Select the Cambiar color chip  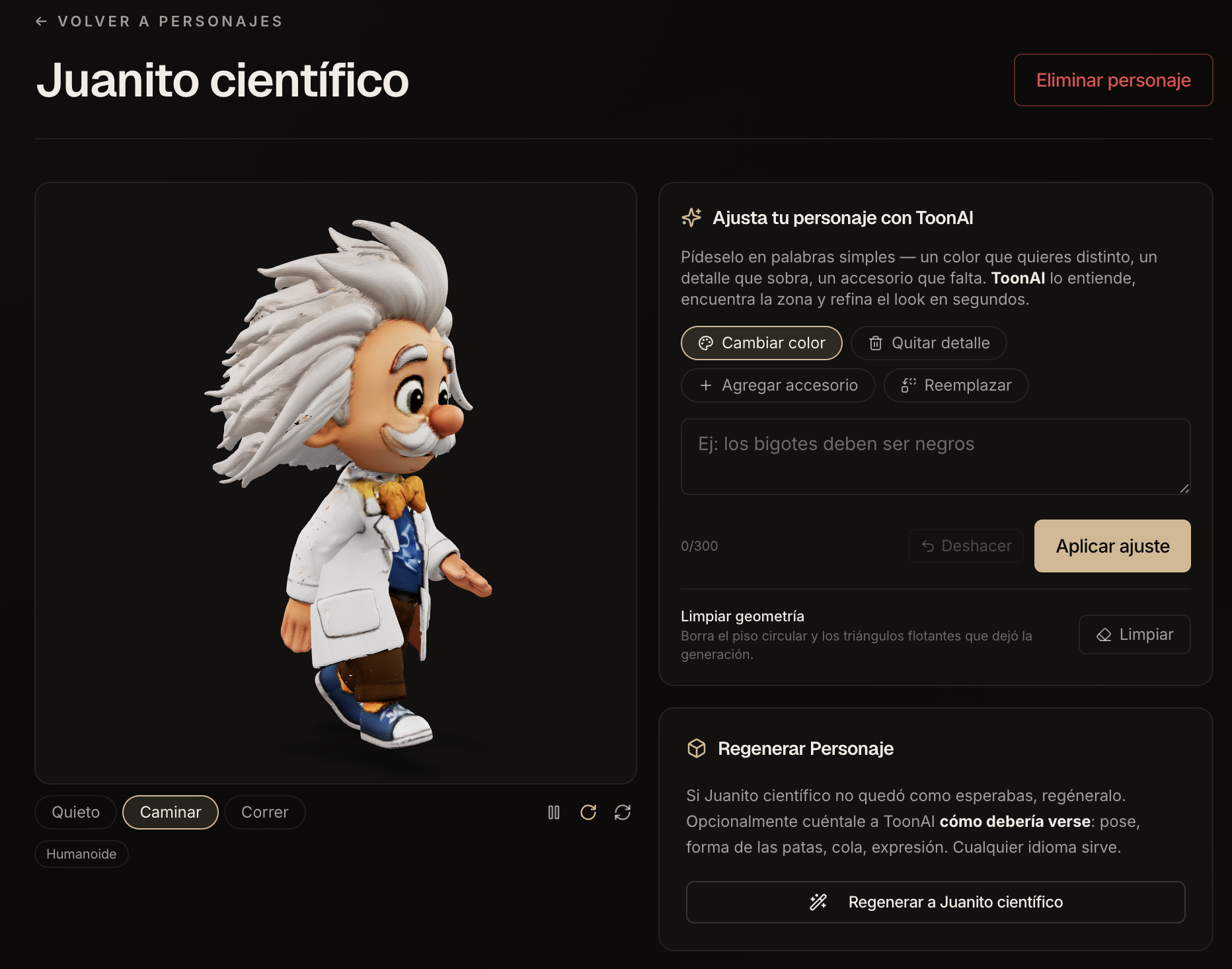pyautogui.click(x=761, y=343)
